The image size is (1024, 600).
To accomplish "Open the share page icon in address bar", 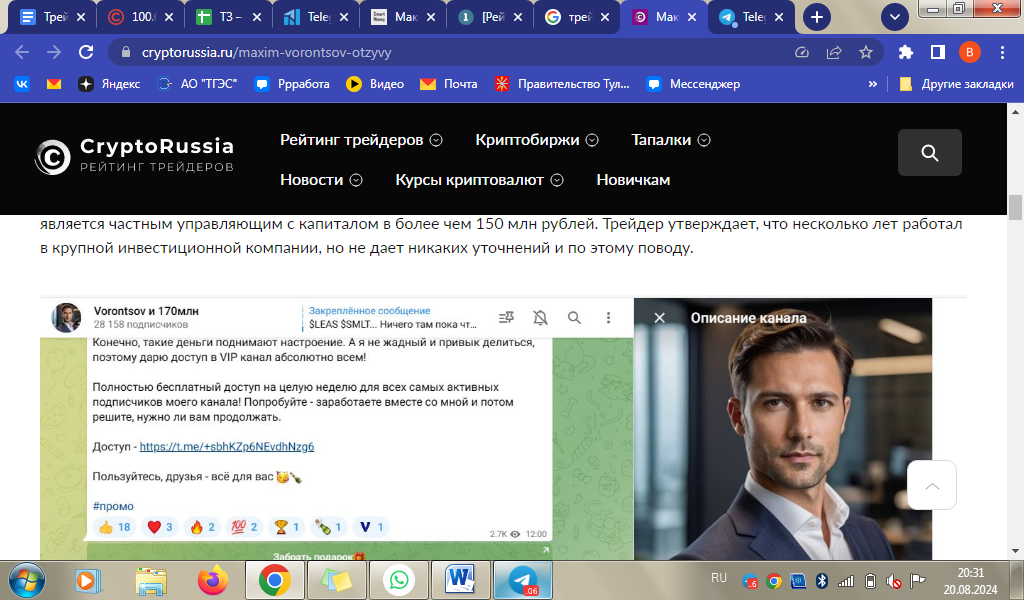I will [834, 52].
